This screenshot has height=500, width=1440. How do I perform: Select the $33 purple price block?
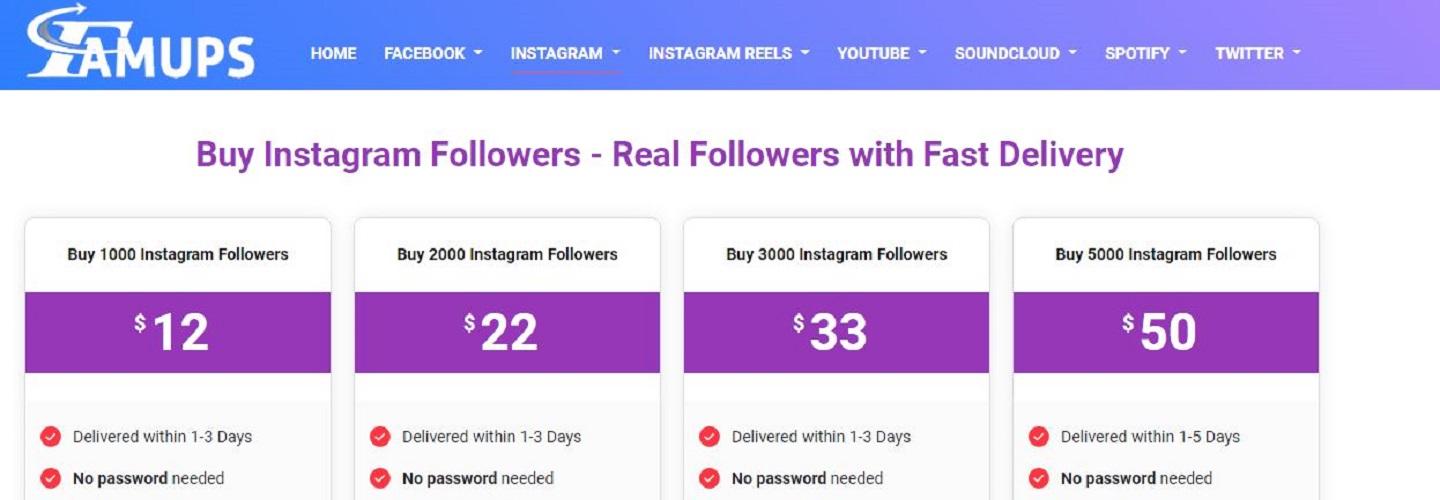point(836,332)
